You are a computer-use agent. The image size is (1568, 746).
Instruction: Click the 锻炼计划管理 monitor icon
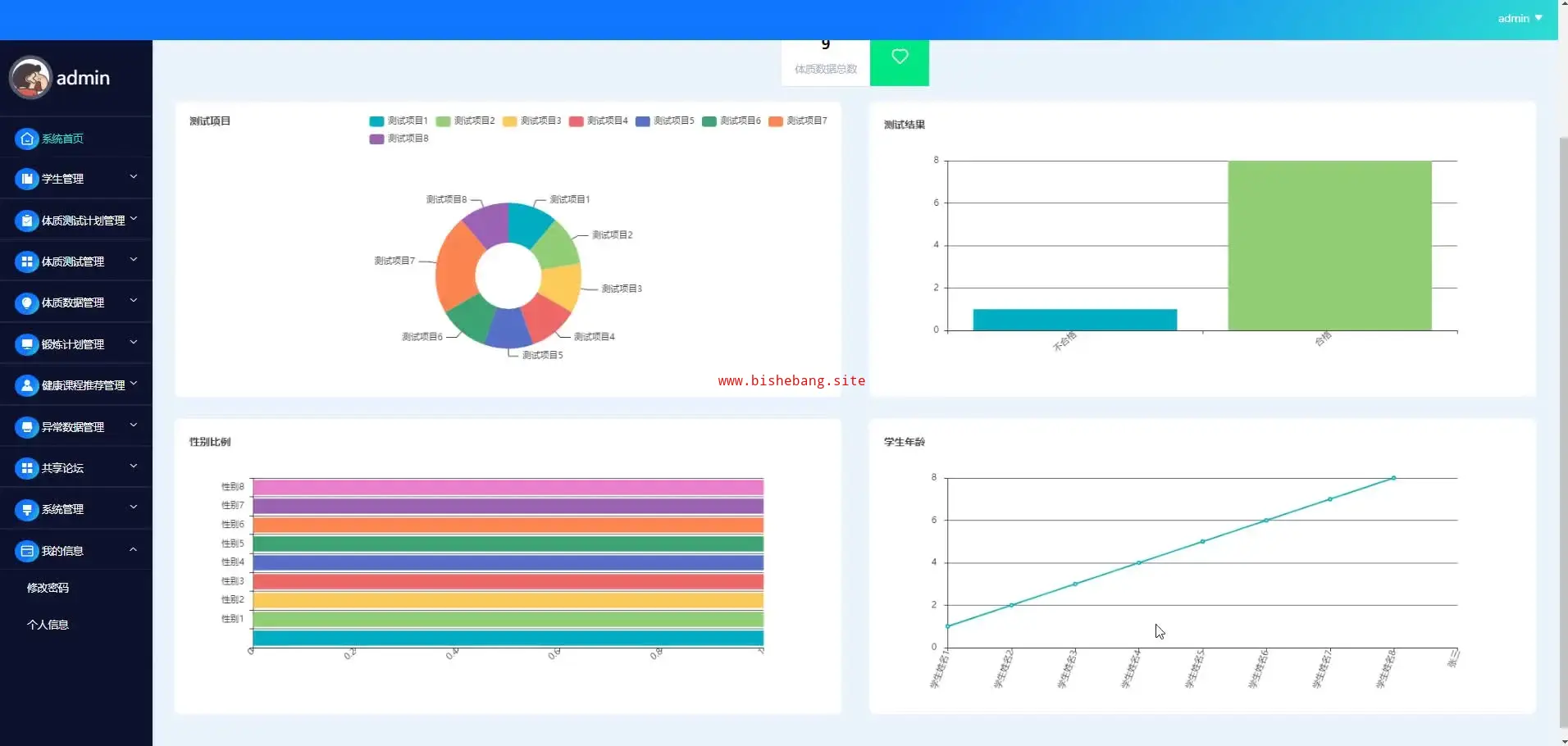27,344
